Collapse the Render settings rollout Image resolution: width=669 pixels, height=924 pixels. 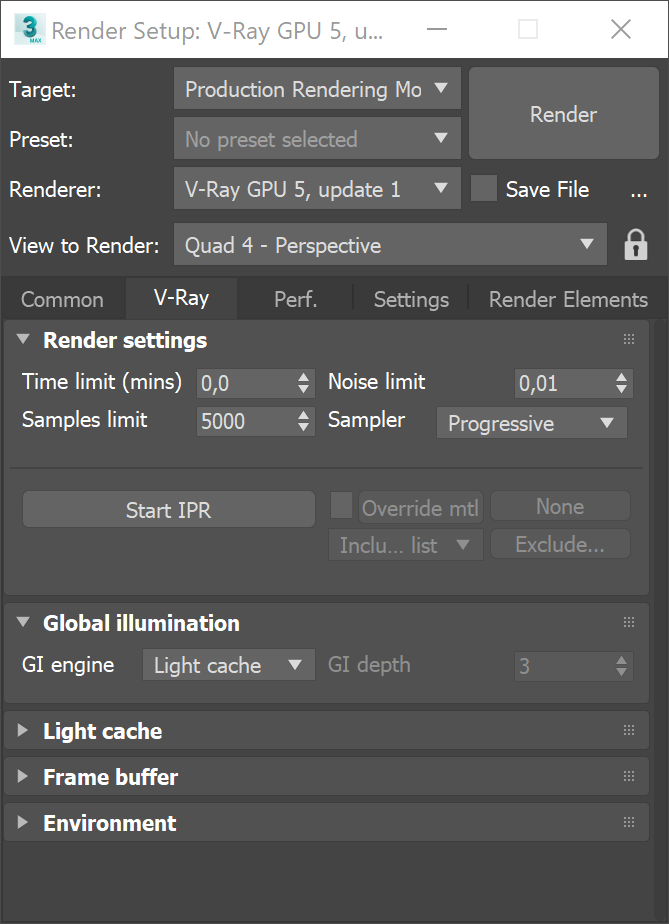pyautogui.click(x=24, y=340)
